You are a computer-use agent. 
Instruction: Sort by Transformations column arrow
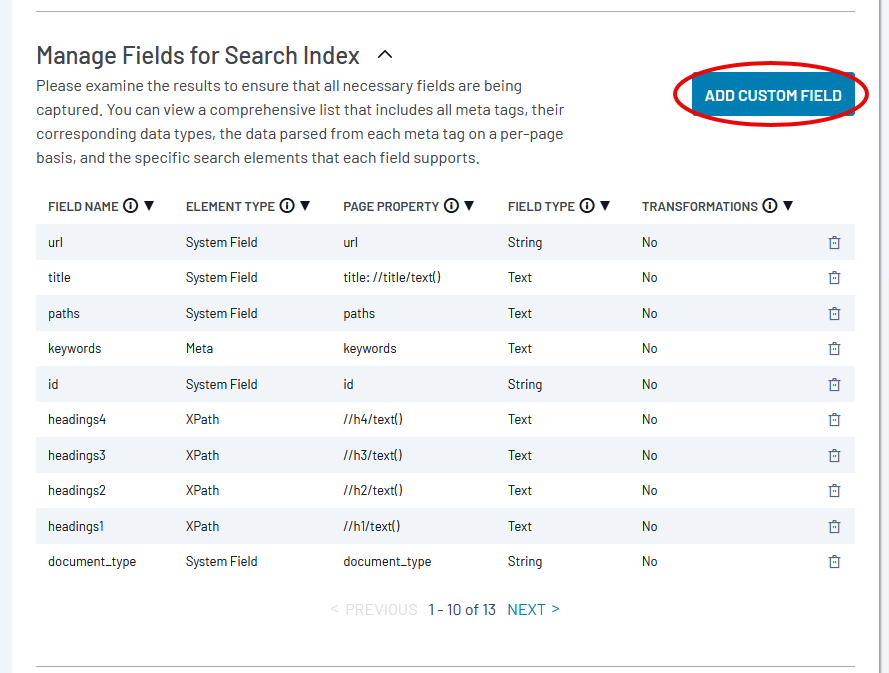788,206
